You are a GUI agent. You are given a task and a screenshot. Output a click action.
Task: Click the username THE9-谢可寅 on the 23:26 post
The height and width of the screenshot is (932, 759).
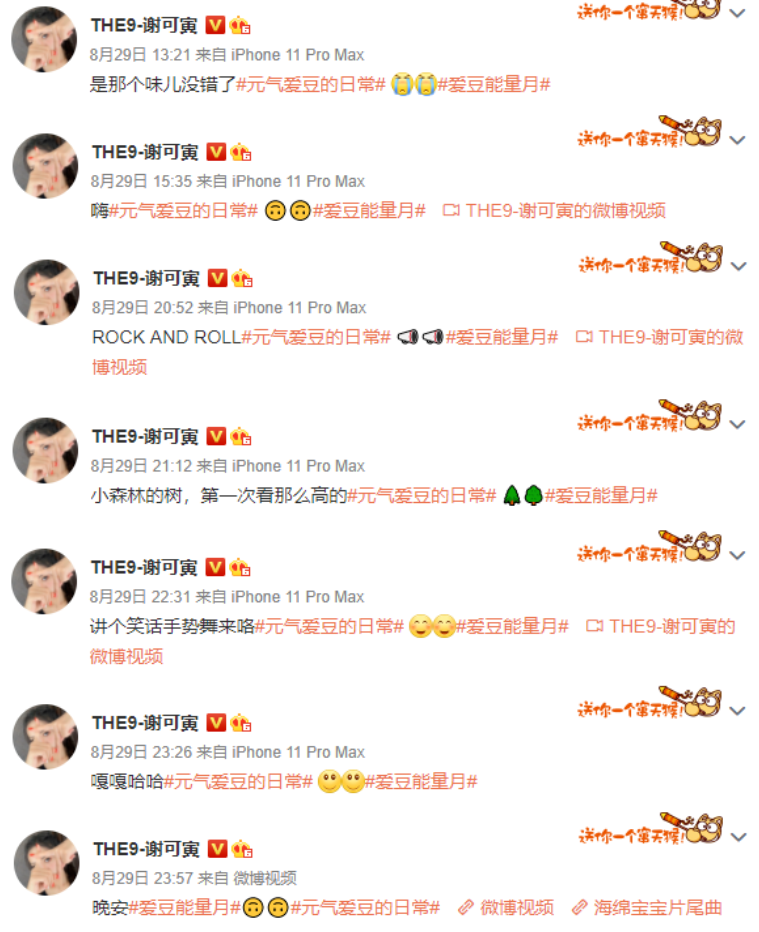[145, 723]
